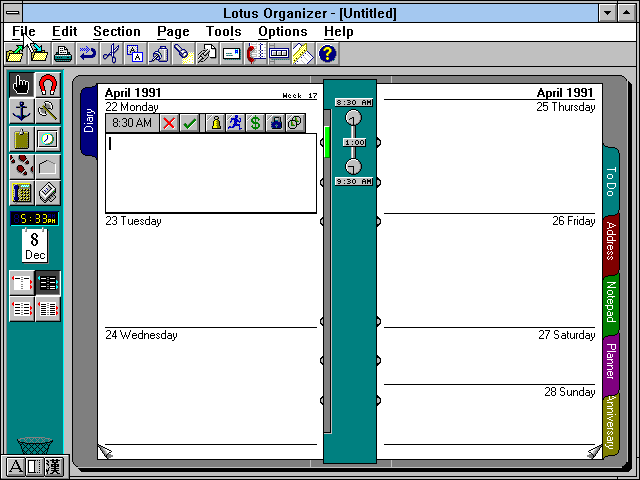
Task: Toggle the alarm bell for the appointment
Action: [216, 123]
